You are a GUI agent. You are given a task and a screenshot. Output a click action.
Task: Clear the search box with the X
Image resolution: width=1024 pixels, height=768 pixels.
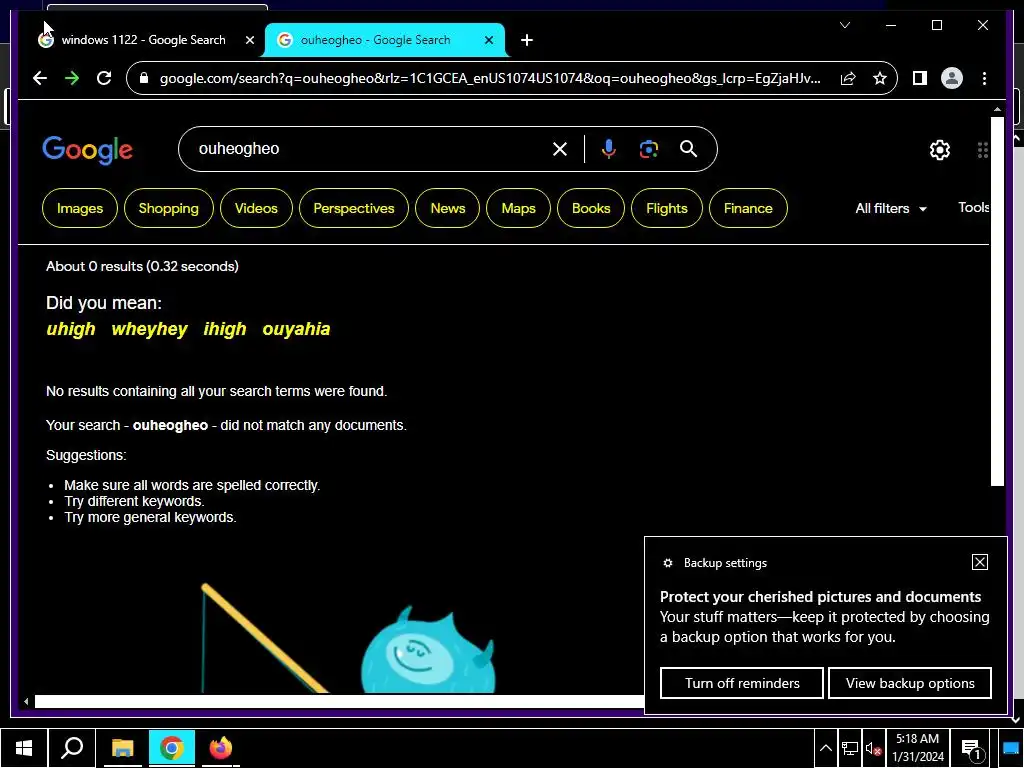coord(560,149)
